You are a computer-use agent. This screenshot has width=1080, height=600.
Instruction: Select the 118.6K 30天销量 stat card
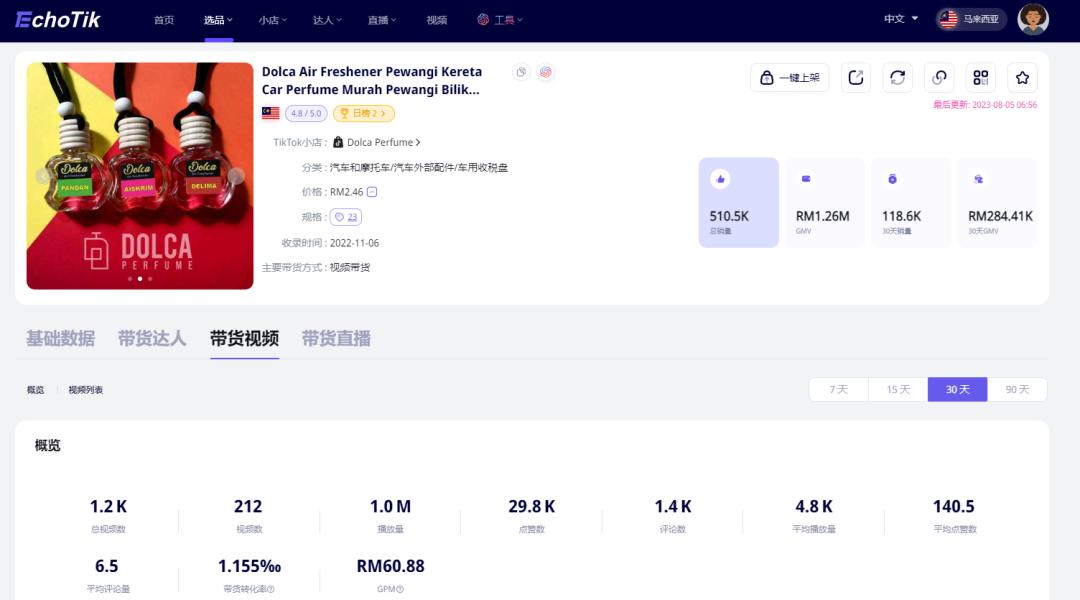911,203
